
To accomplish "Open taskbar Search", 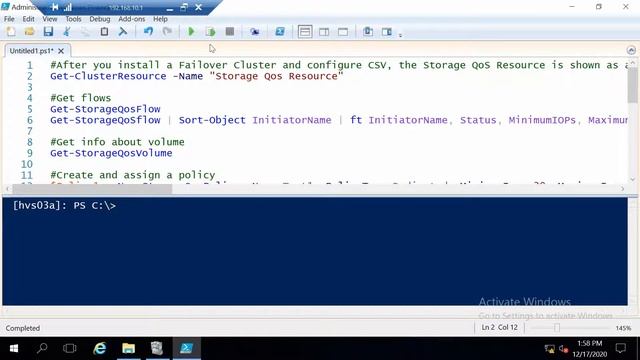I will [42, 348].
